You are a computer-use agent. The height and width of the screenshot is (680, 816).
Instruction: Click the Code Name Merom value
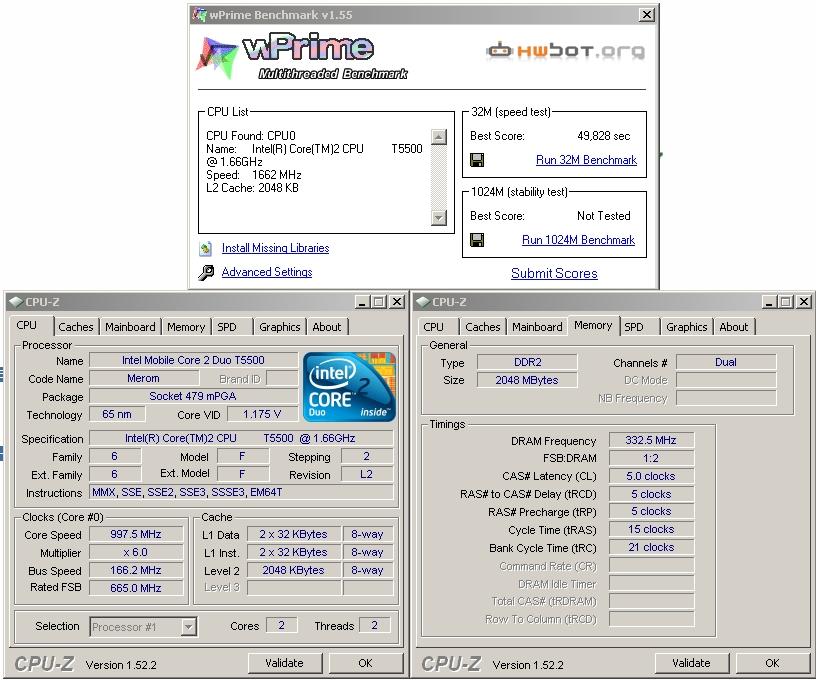pos(143,378)
